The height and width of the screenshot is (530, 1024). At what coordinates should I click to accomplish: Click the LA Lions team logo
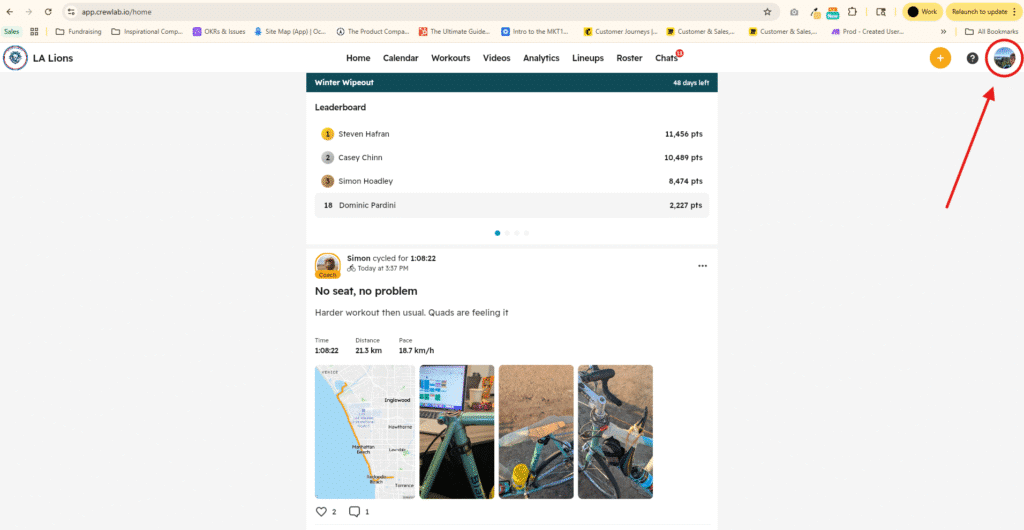[16, 58]
